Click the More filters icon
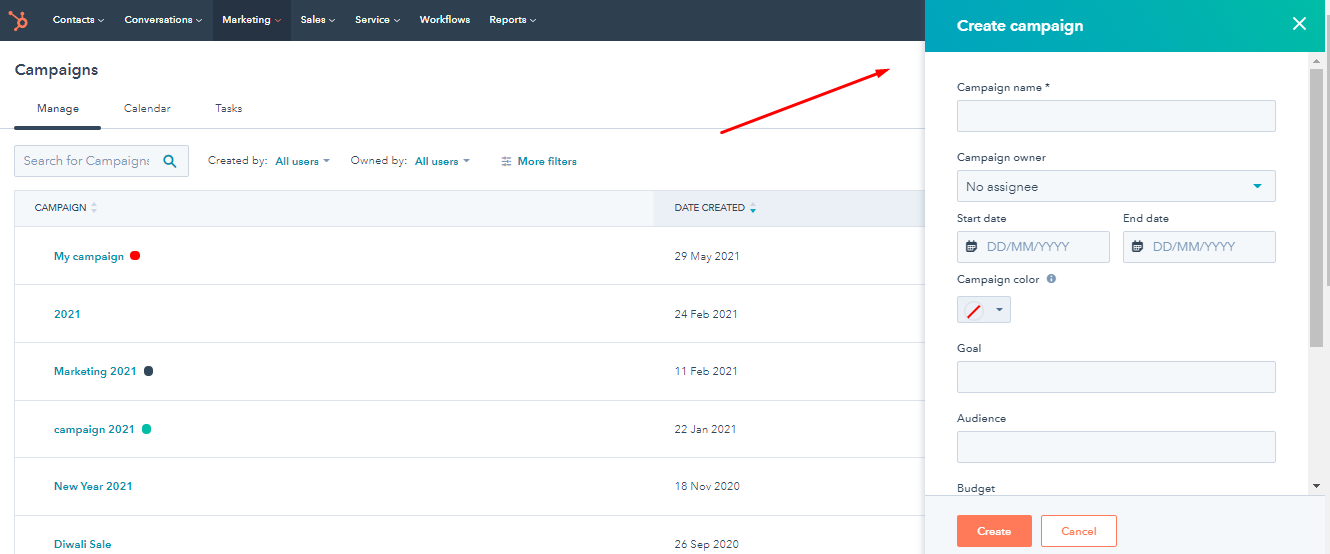This screenshot has height=554, width=1330. (506, 161)
